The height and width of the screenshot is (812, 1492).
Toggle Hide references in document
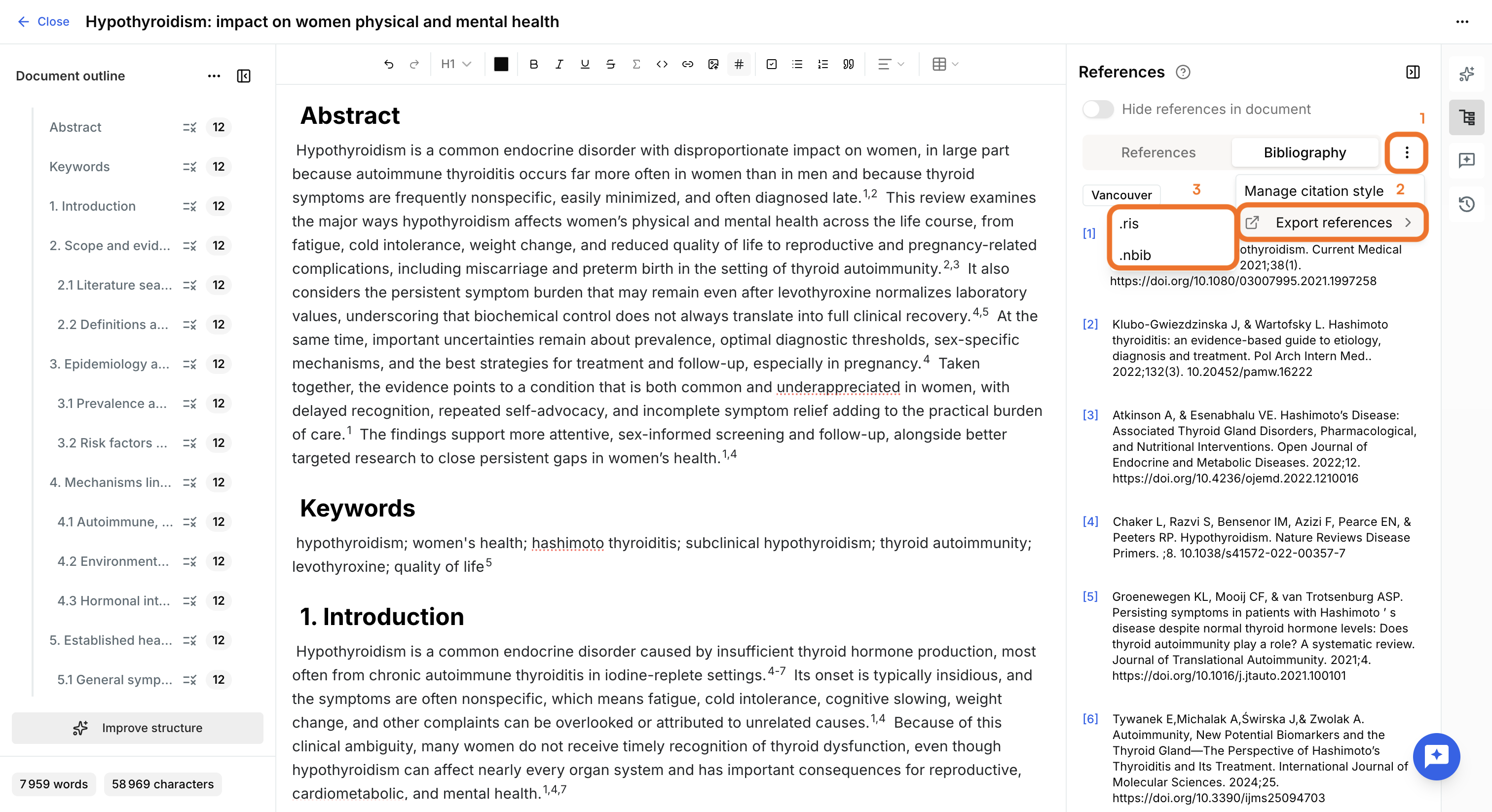click(1098, 109)
